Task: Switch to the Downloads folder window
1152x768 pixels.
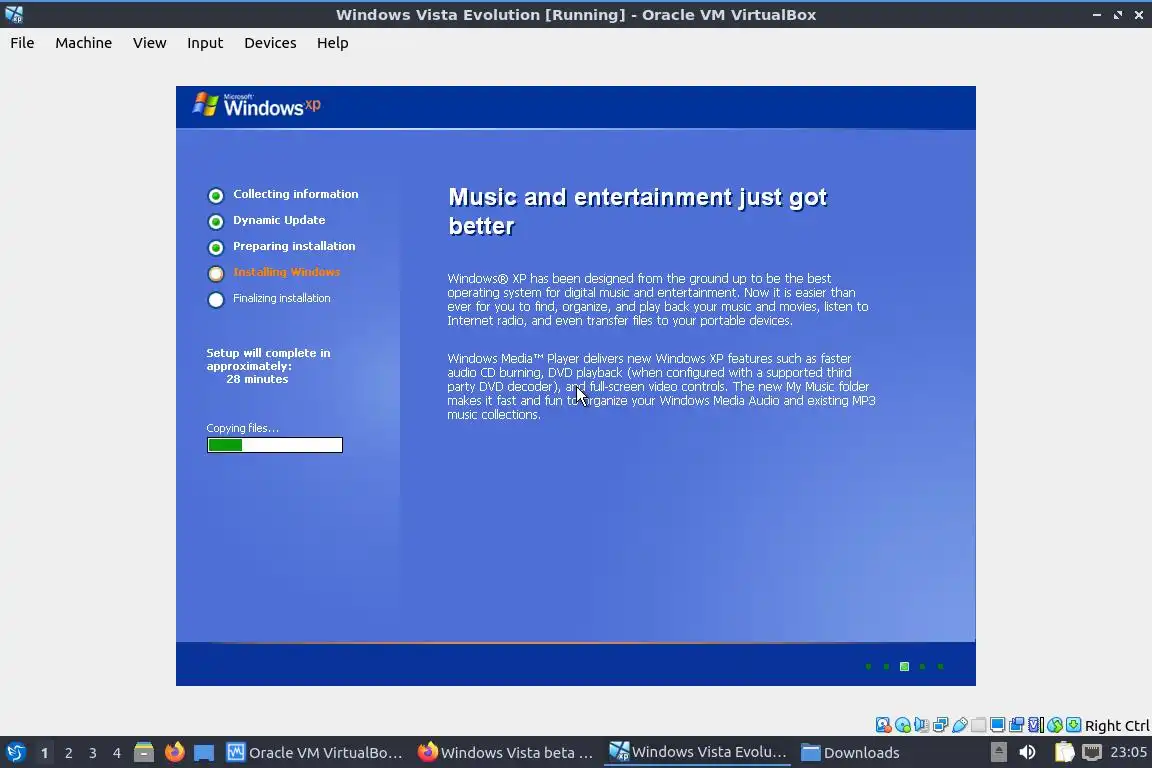Action: pyautogui.click(x=850, y=752)
